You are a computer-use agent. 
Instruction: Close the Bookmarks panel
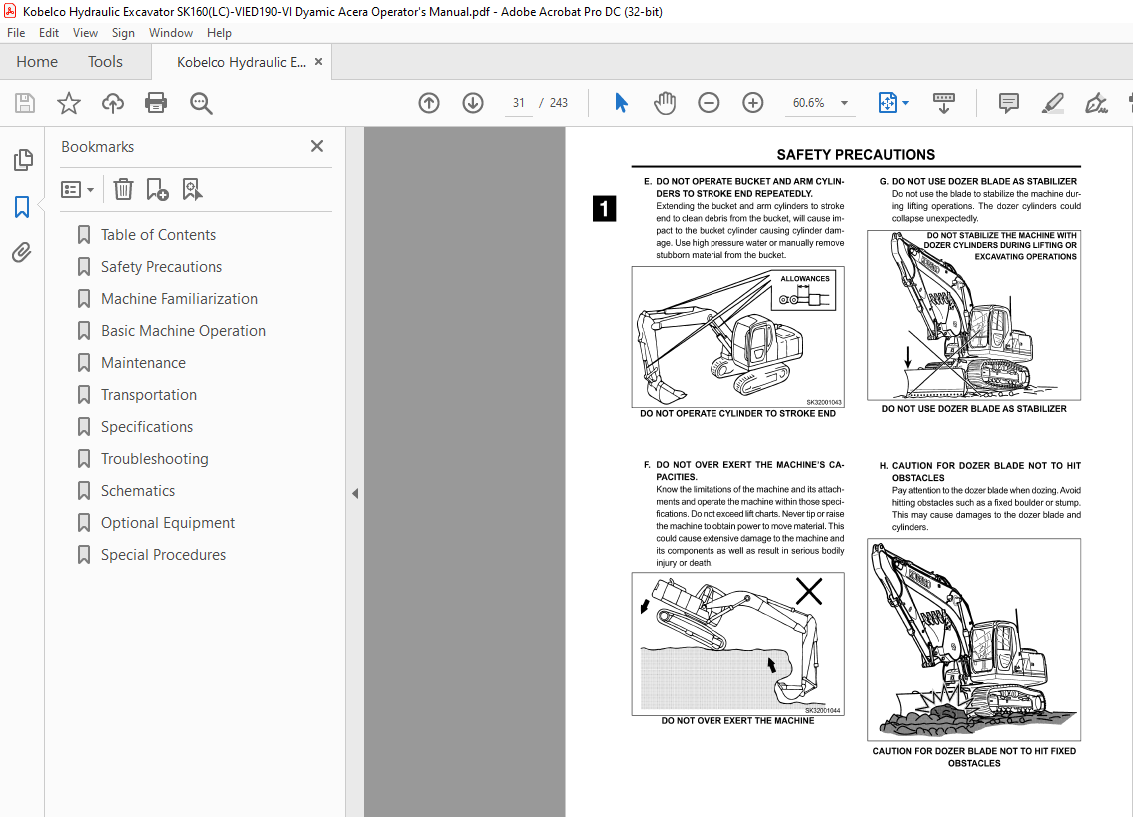[x=316, y=146]
